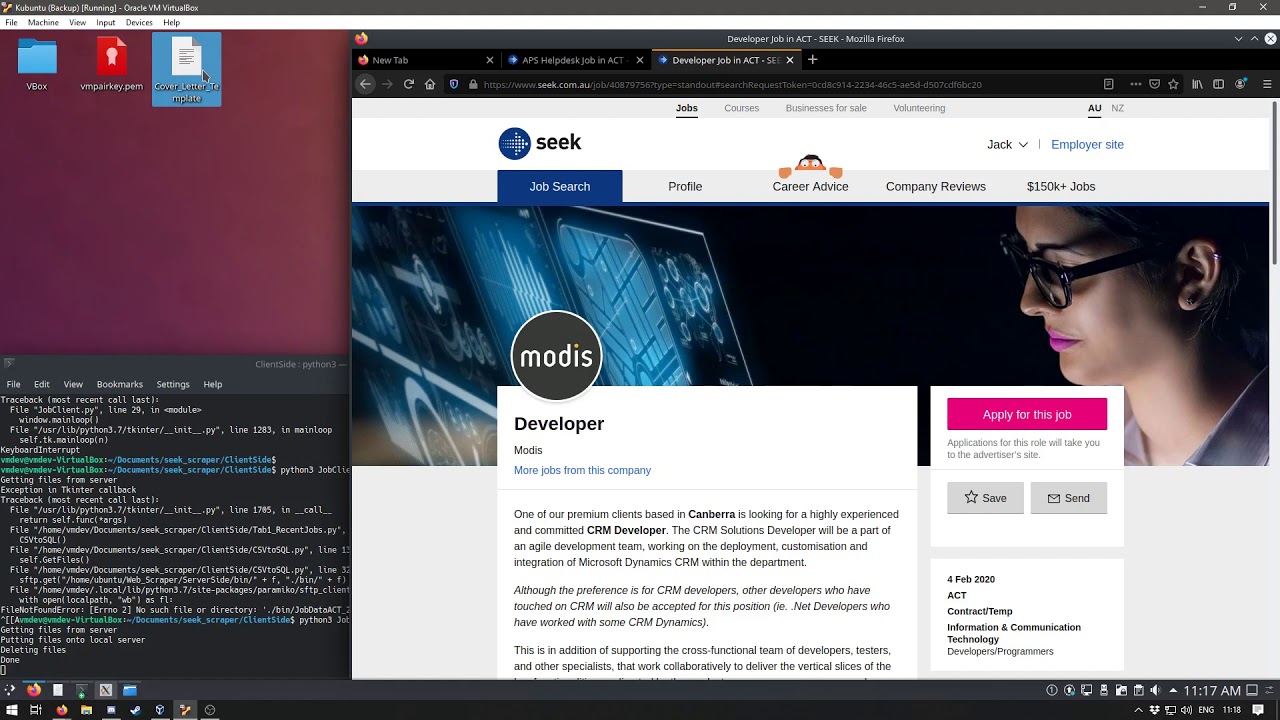This screenshot has height=720, width=1280.
Task: Open Windows notification center
Action: (1259, 710)
